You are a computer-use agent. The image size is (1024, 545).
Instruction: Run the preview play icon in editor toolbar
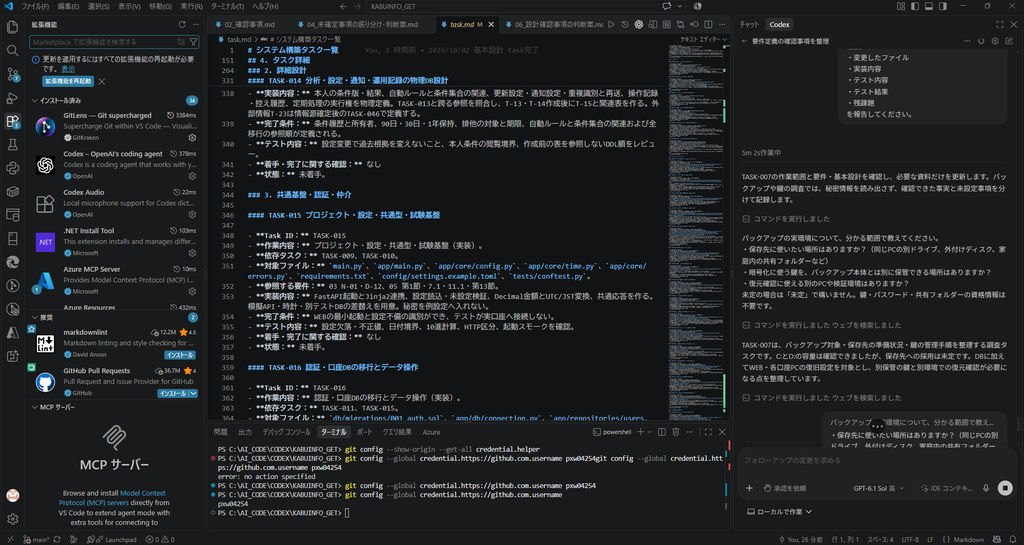[x=611, y=25]
